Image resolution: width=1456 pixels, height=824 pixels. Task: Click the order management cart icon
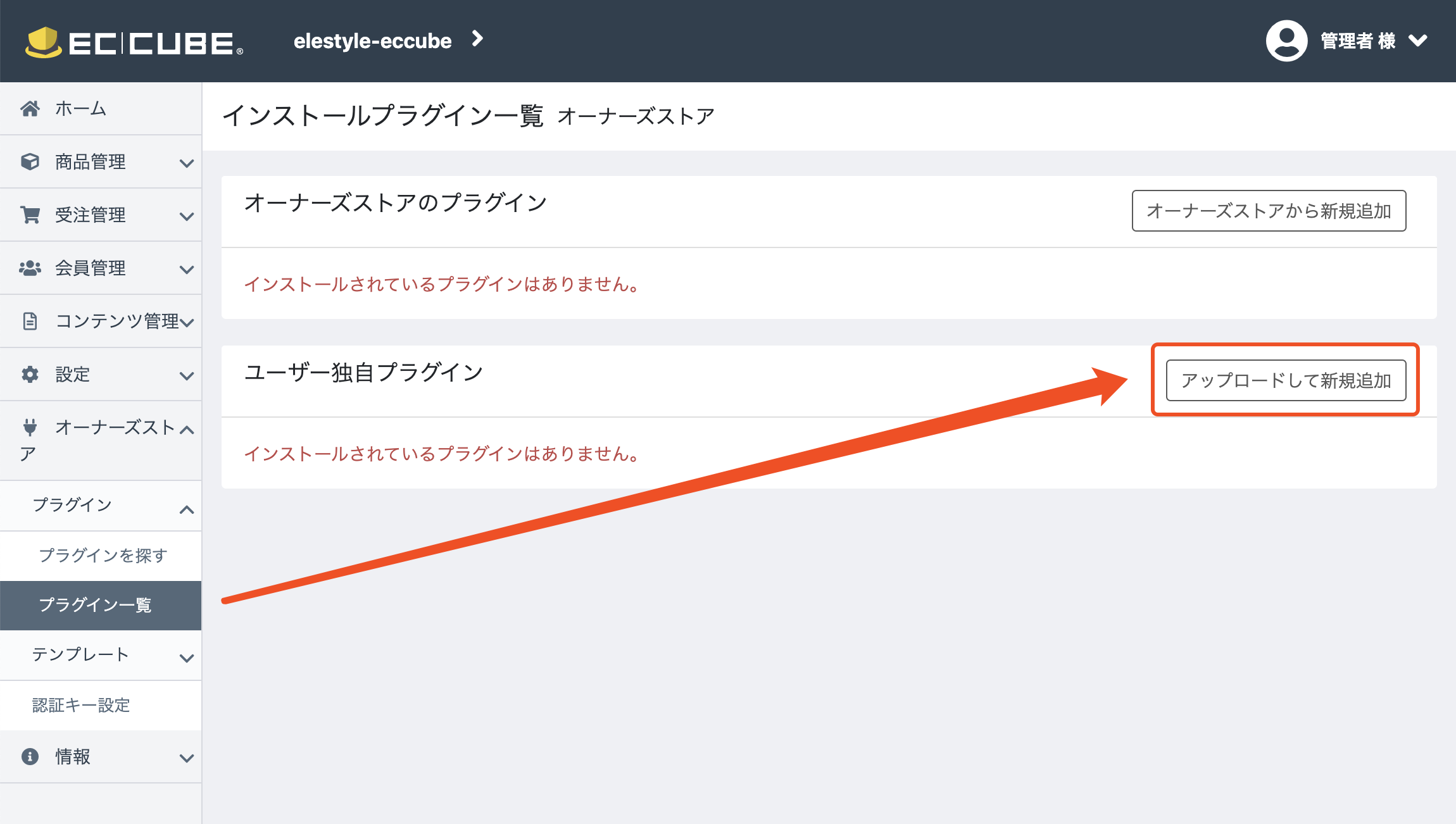pos(30,215)
